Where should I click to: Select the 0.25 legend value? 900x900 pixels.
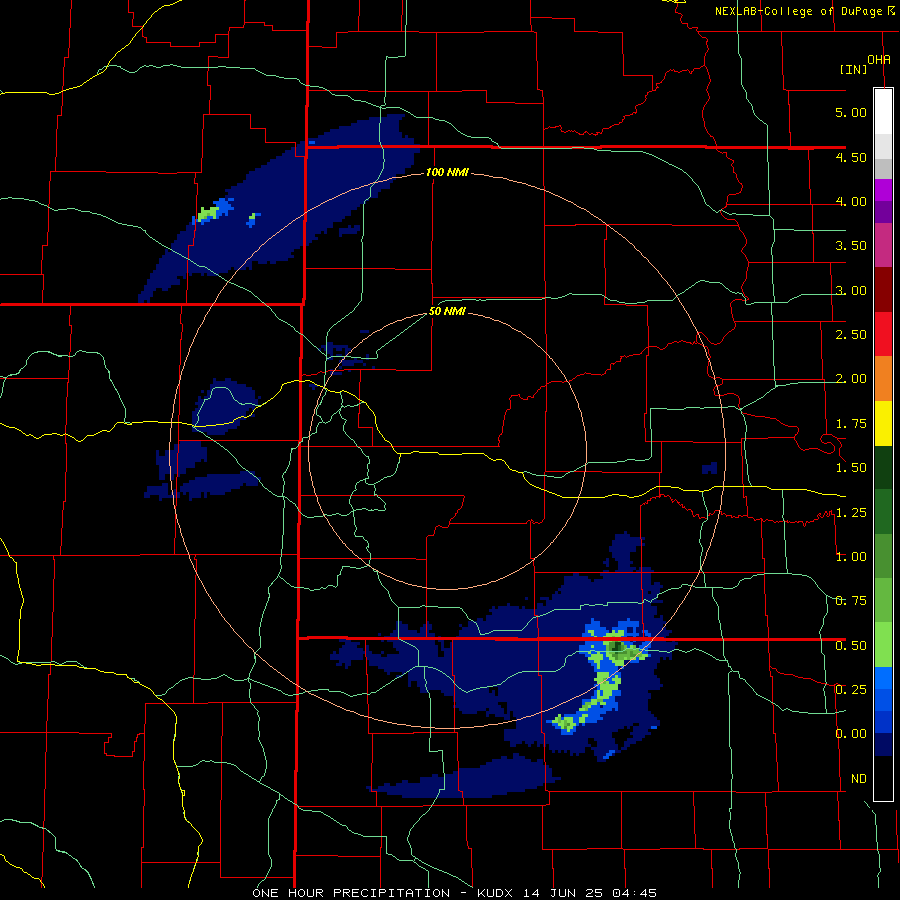851,689
